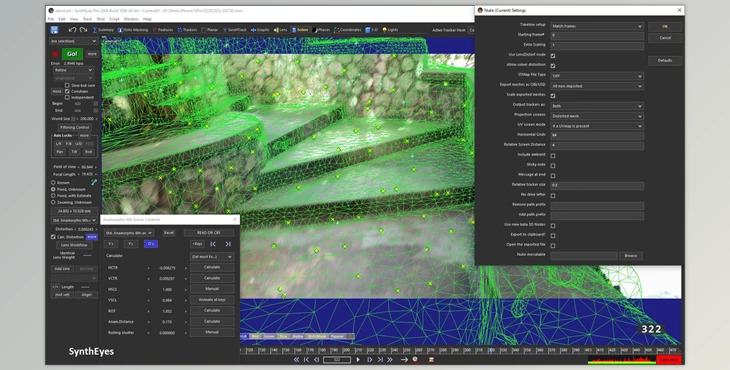Open the Refine solve mode dropdown
The image size is (730, 370).
point(73,70)
